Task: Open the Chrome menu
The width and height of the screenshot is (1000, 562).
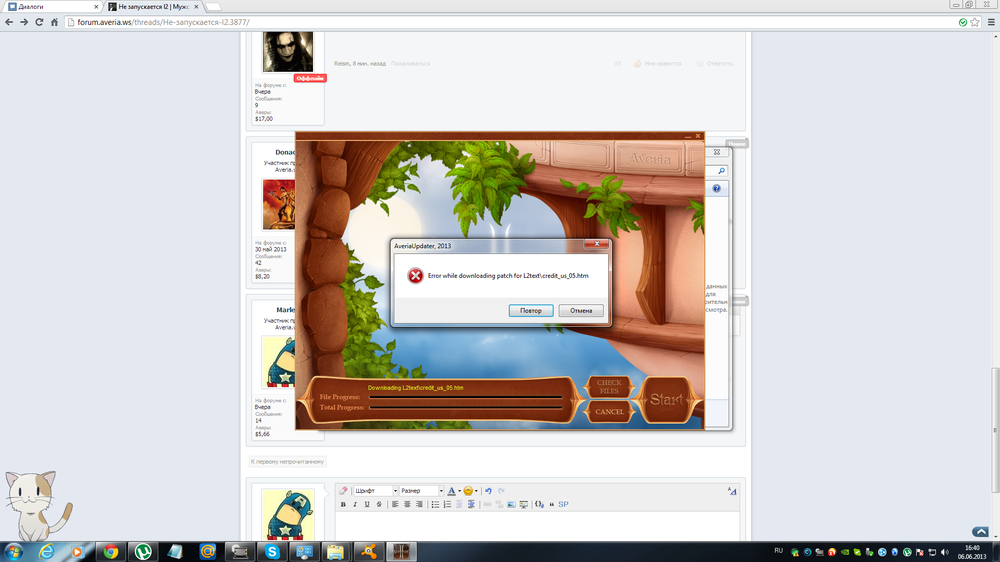Action: tap(991, 22)
